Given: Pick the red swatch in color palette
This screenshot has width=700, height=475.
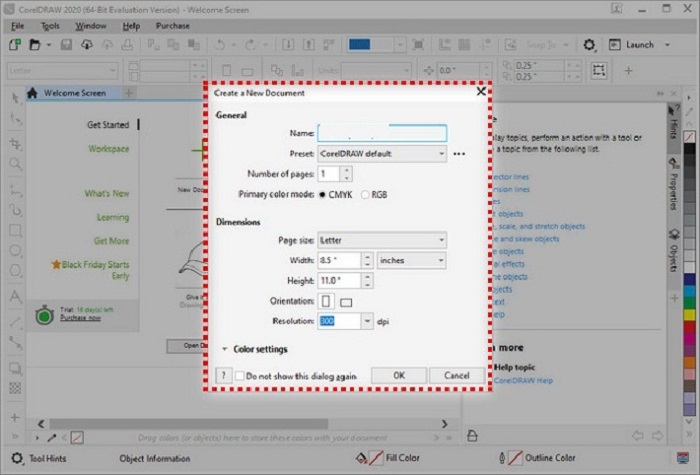Looking at the screenshot, I should [689, 327].
